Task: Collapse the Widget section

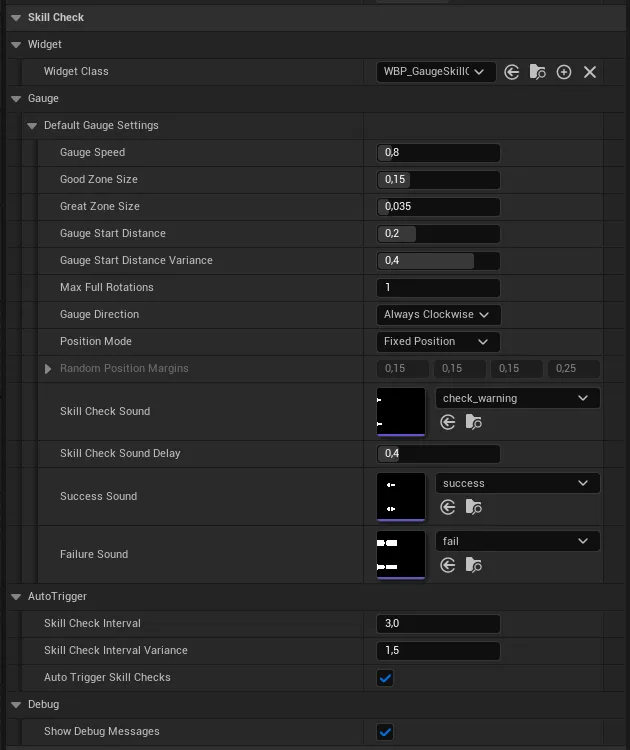Action: [16, 45]
